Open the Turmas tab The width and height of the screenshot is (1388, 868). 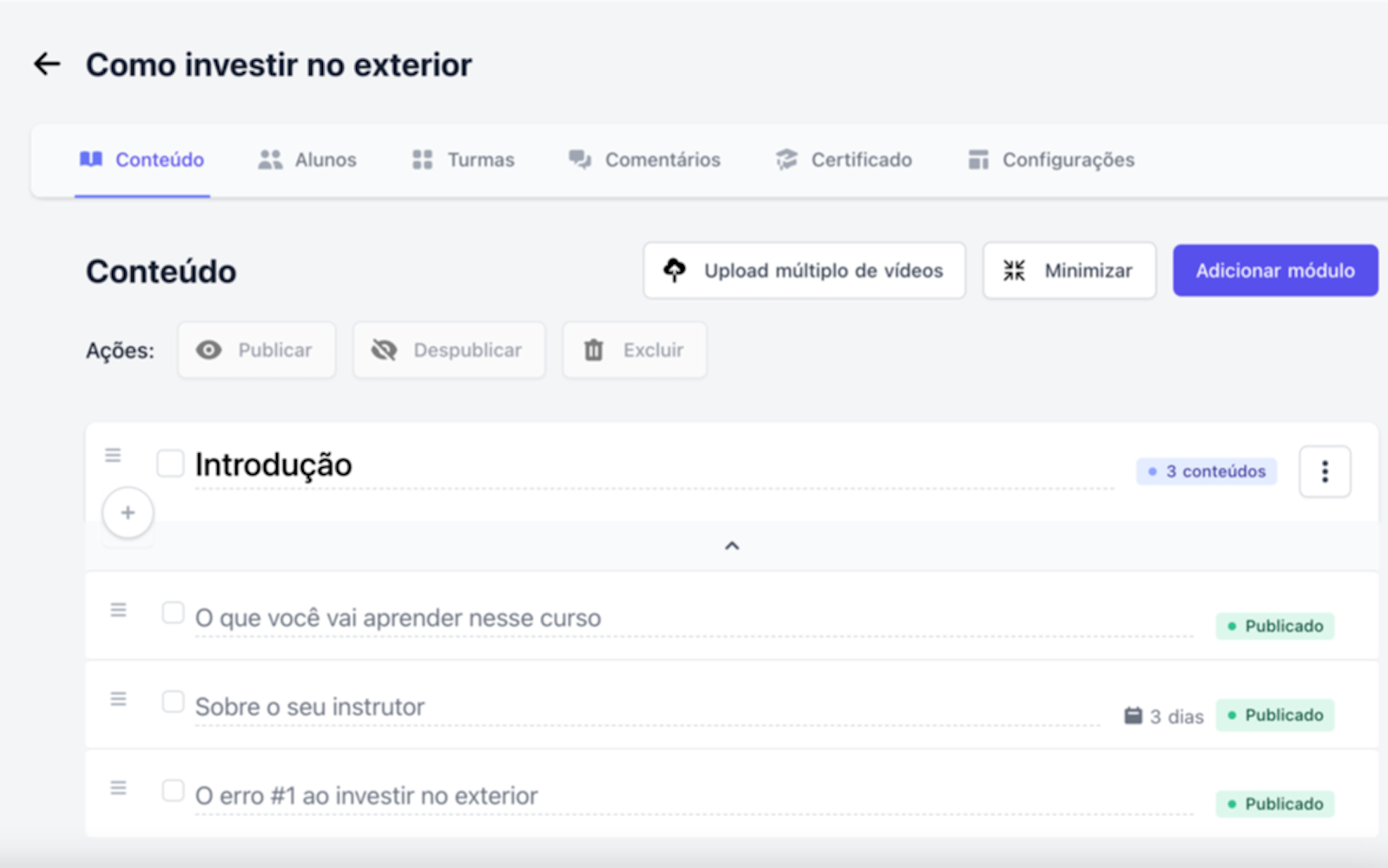tap(464, 160)
